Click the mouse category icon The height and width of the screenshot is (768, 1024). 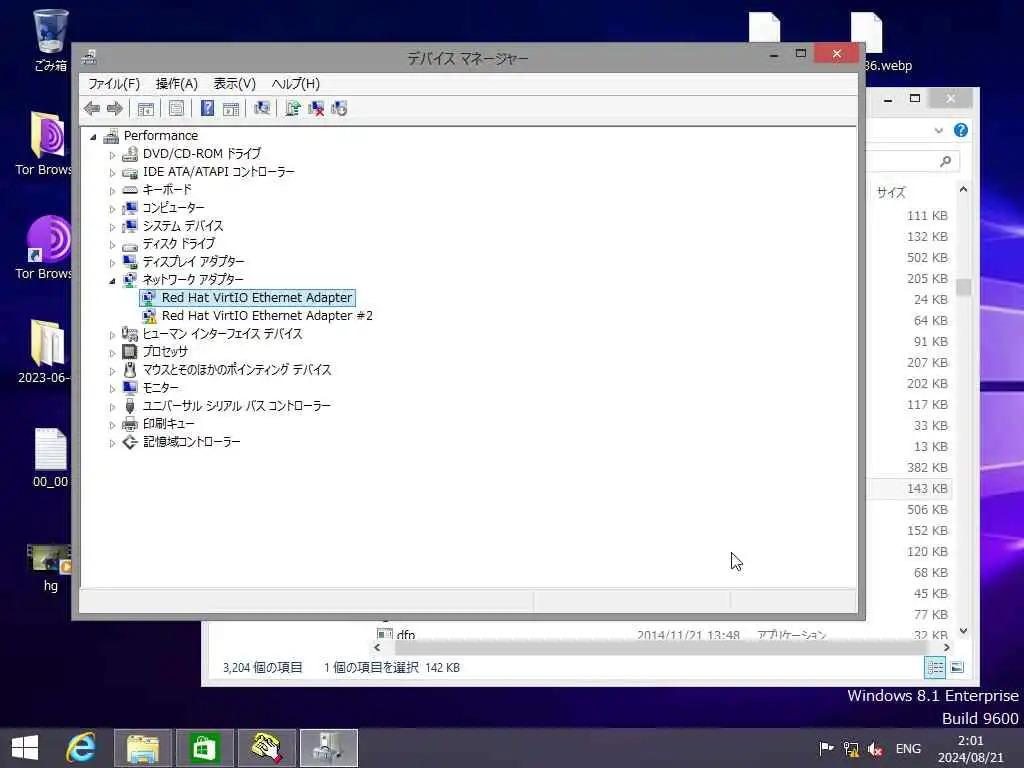pyautogui.click(x=130, y=370)
